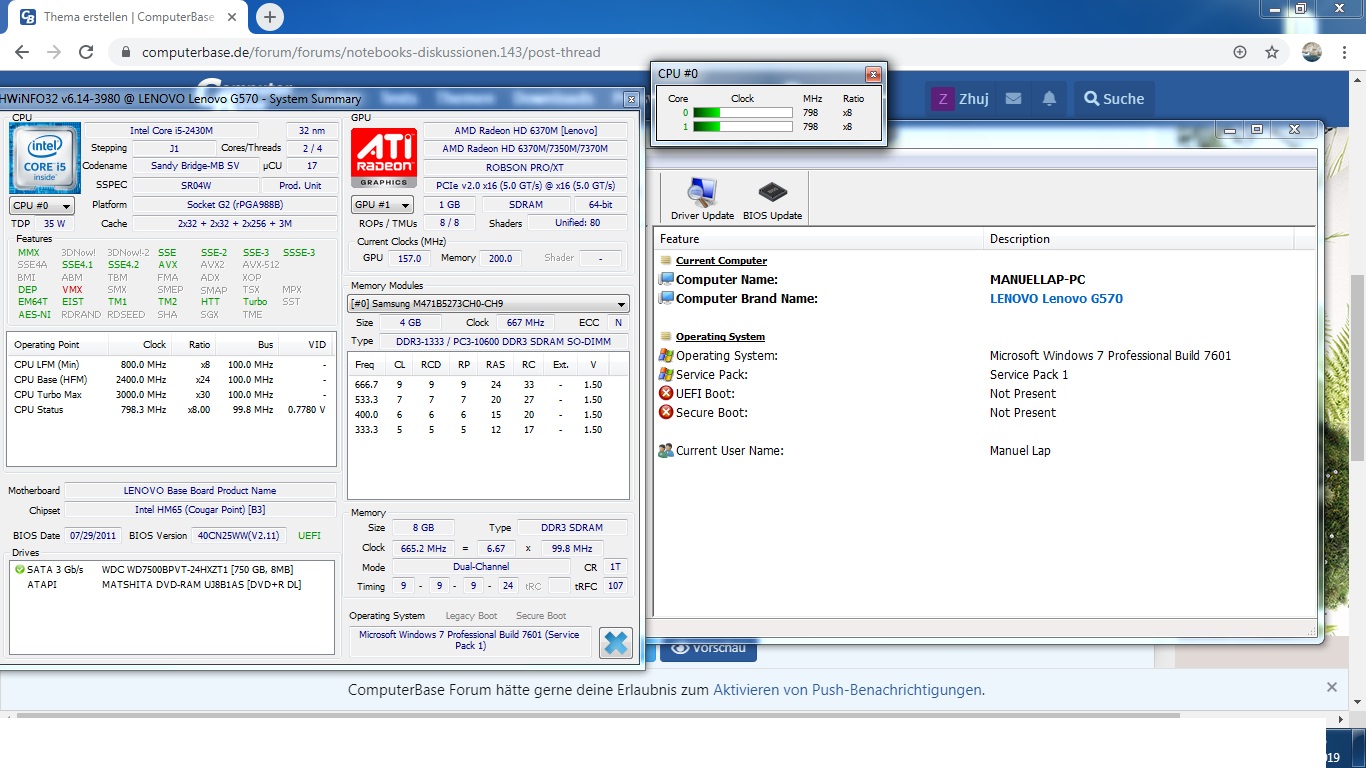The width and height of the screenshot is (1366, 768).
Task: Close the CPU #0 clock window
Action: [x=873, y=74]
